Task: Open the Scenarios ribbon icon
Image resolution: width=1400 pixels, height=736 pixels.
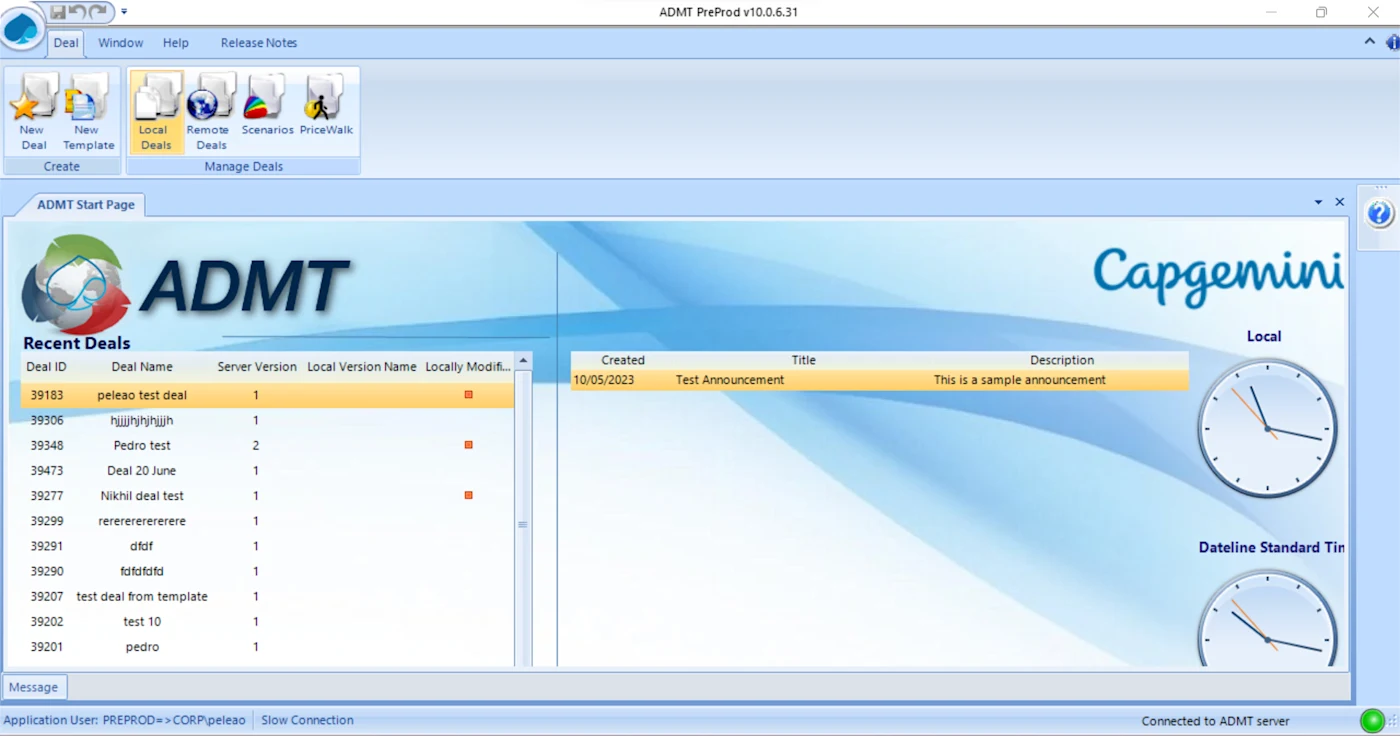Action: tap(267, 104)
